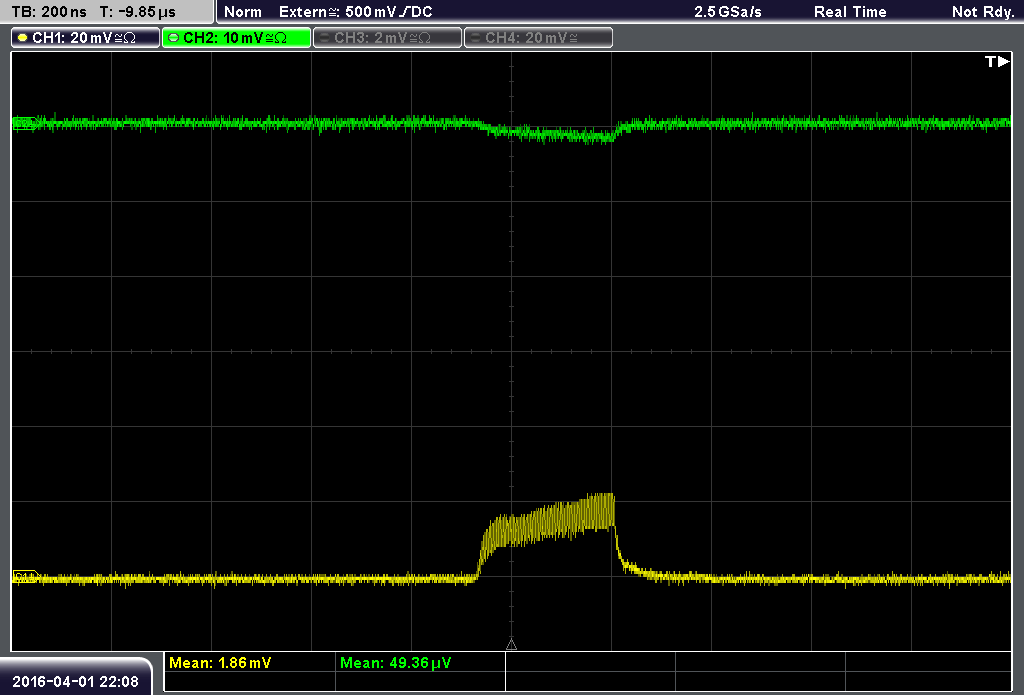
Task: Click the yellow CH1 ground level marker
Action: click(x=25, y=577)
